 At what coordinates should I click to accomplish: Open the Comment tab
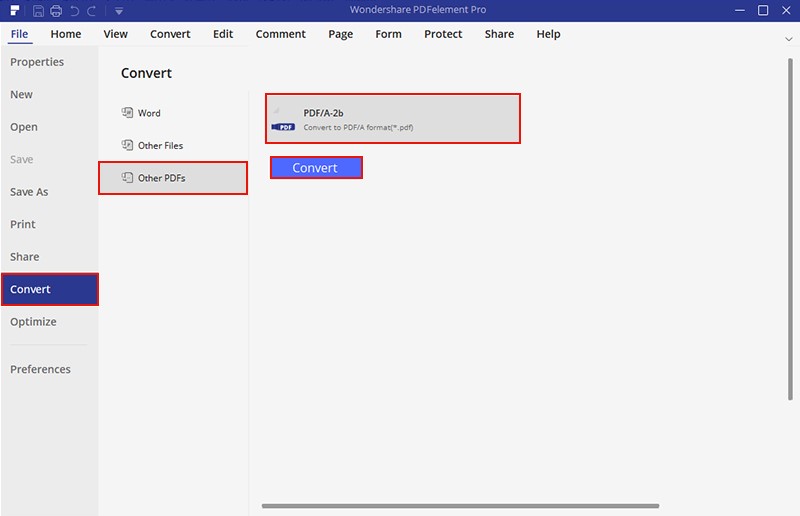click(x=281, y=34)
